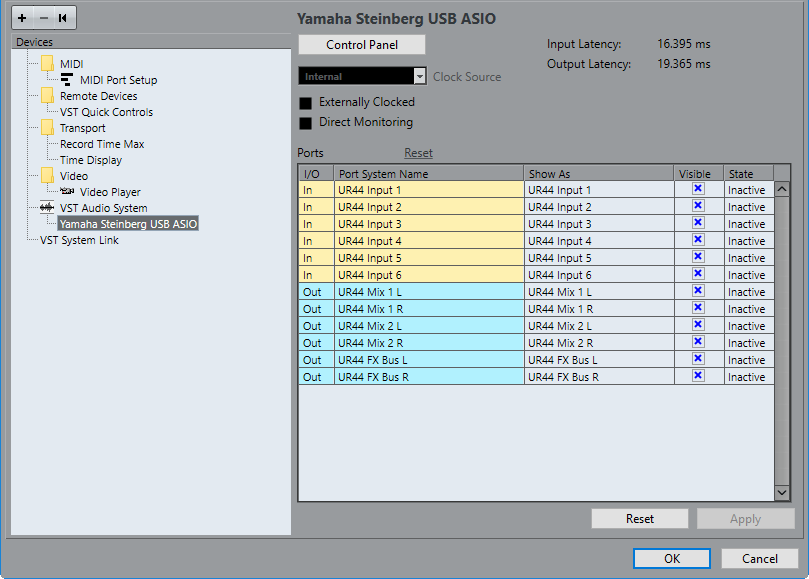Click the Port System Name column header
The height and width of the screenshot is (579, 809).
coord(429,173)
